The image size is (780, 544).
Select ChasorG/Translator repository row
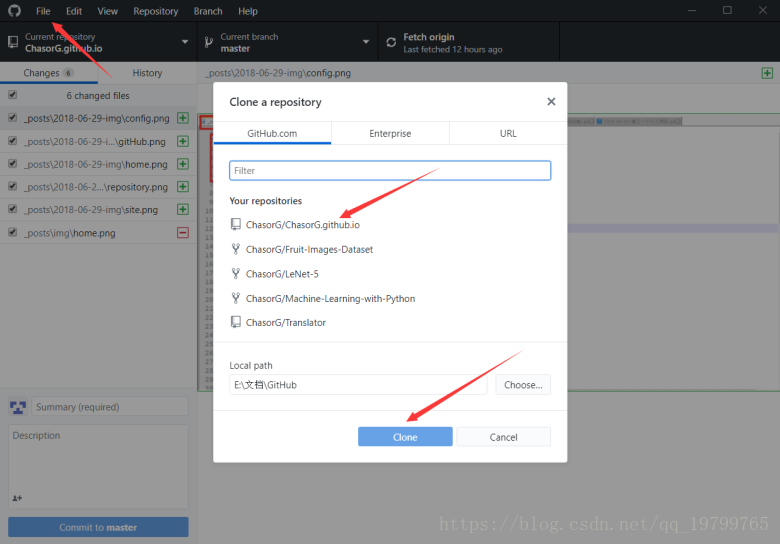pos(390,323)
